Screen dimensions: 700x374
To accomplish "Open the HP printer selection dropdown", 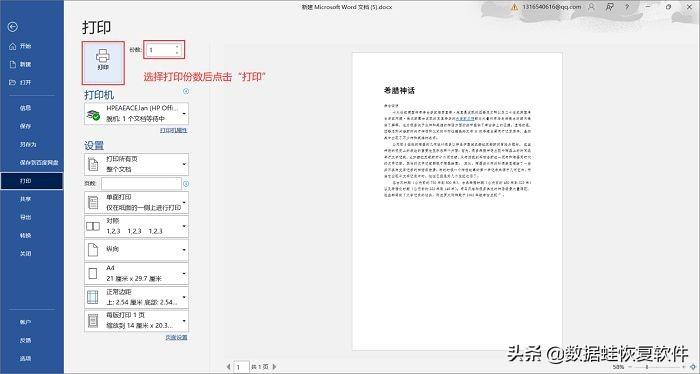I will click(x=136, y=114).
